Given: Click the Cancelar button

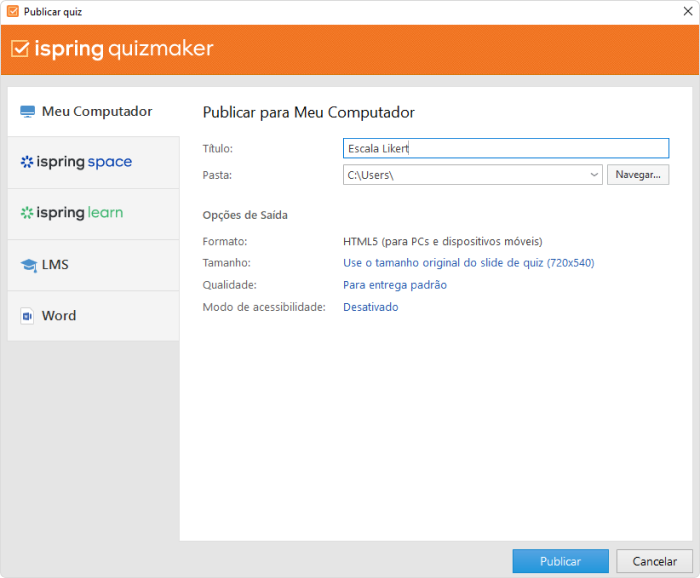Looking at the screenshot, I should [x=654, y=561].
